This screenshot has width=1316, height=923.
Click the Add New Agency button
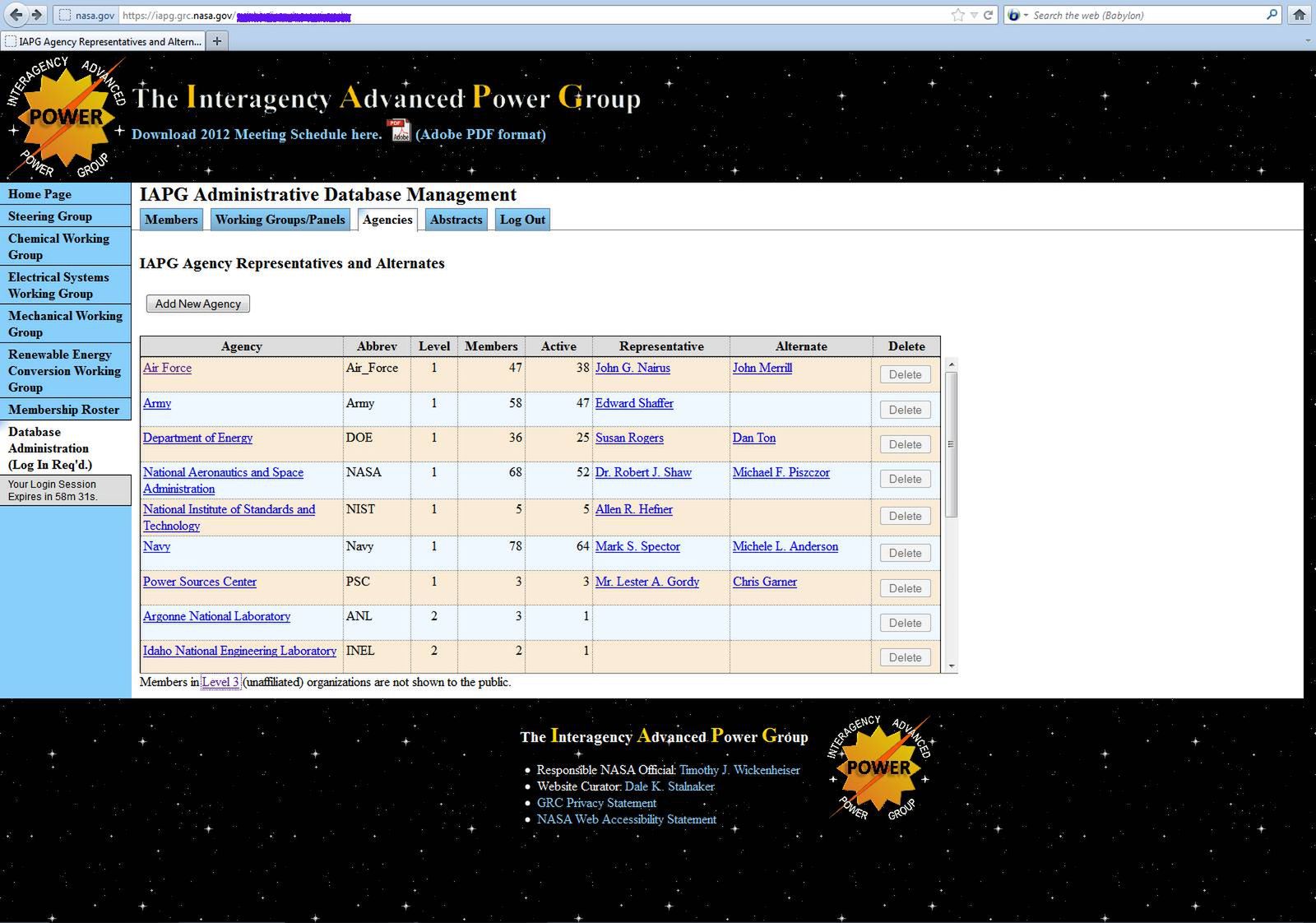point(198,304)
